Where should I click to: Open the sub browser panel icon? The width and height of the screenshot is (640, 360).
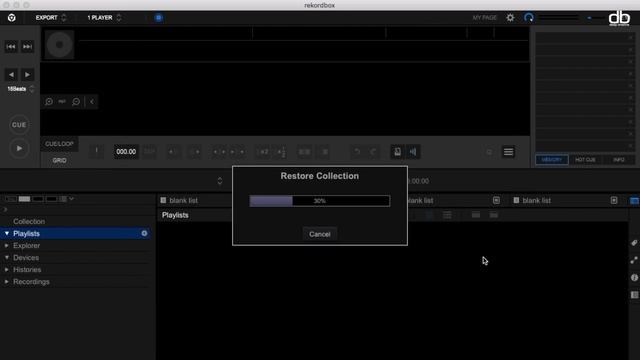[x=634, y=295]
